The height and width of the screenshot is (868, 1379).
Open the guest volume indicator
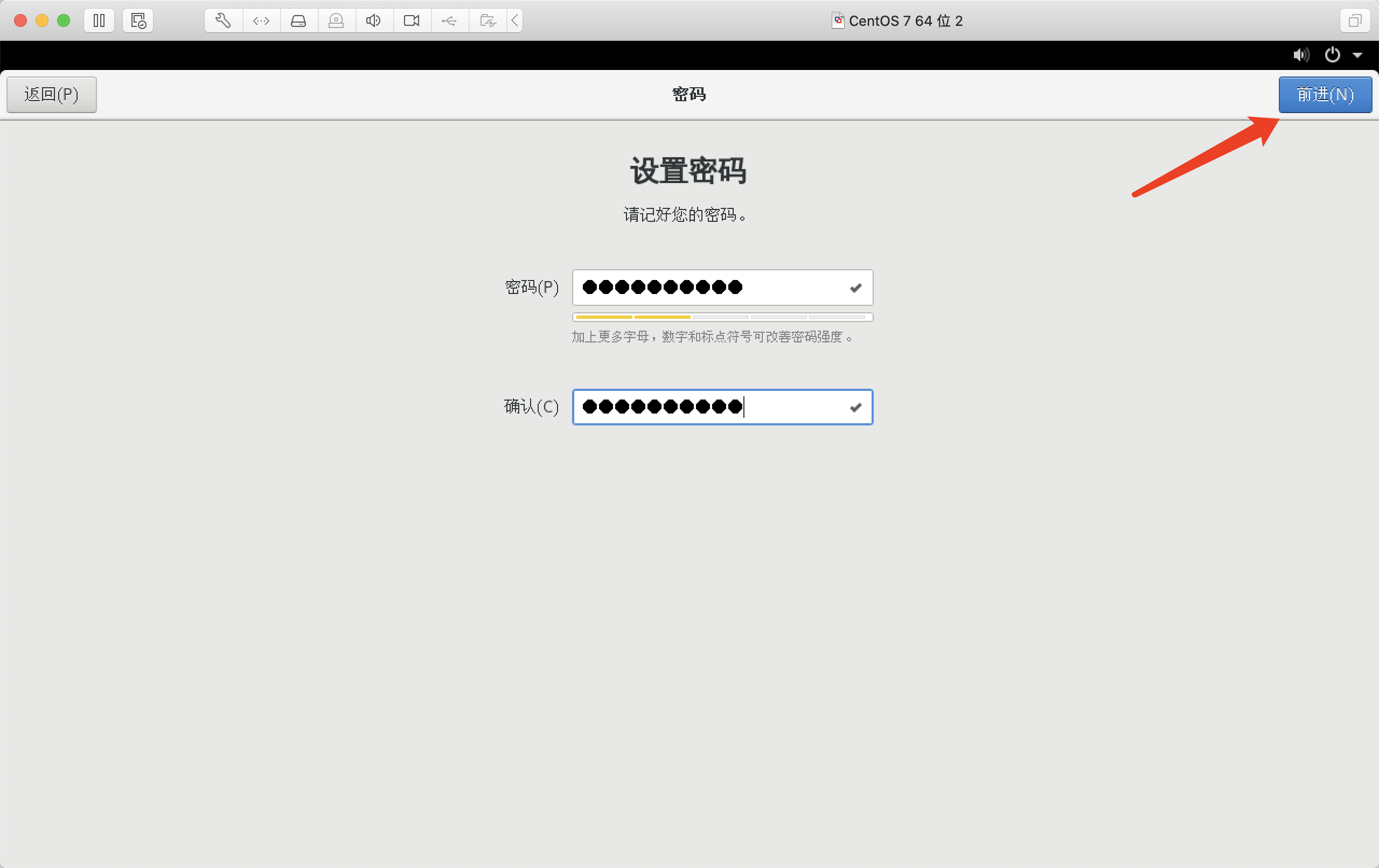[x=1300, y=55]
